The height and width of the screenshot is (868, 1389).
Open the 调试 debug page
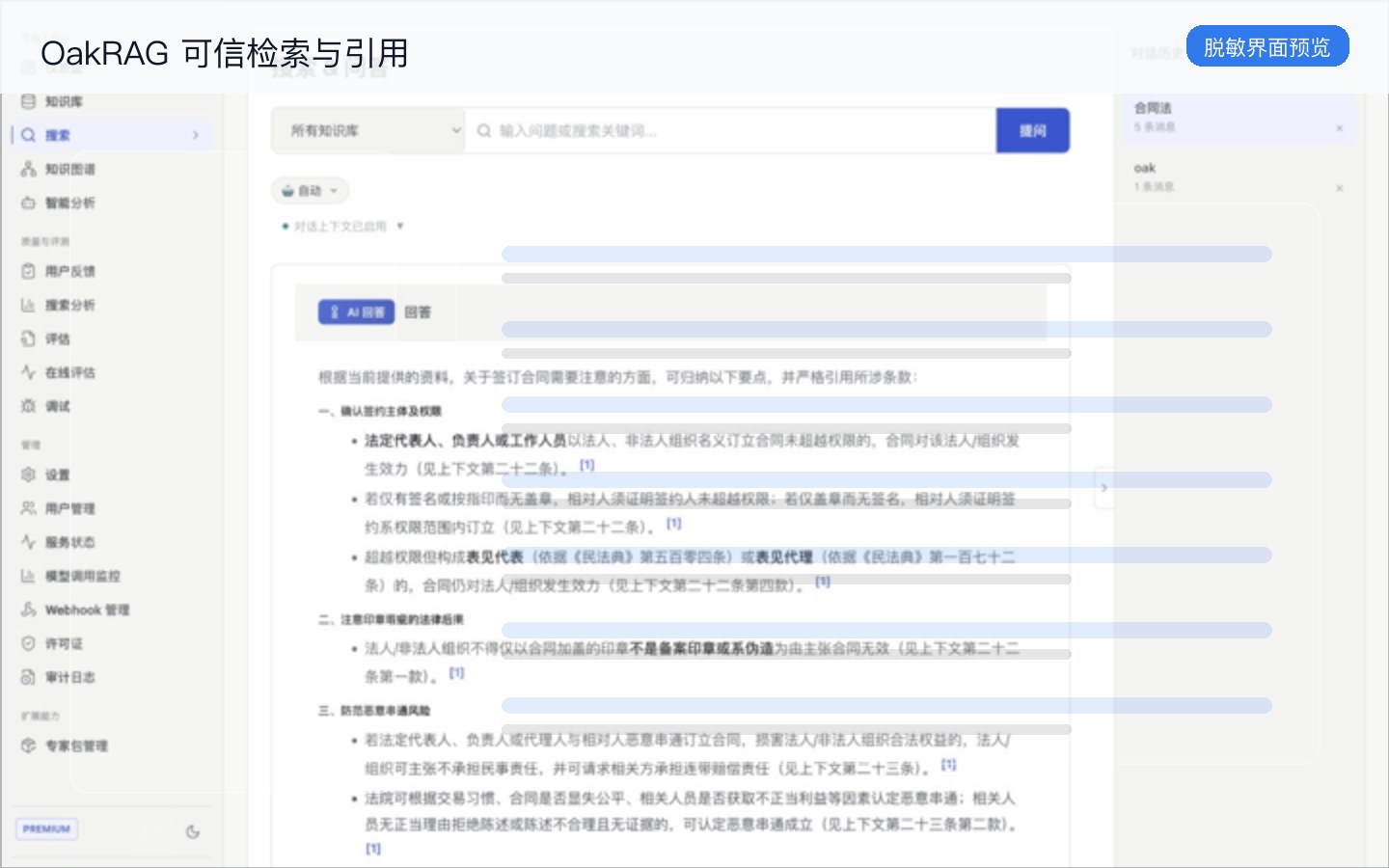[58, 406]
